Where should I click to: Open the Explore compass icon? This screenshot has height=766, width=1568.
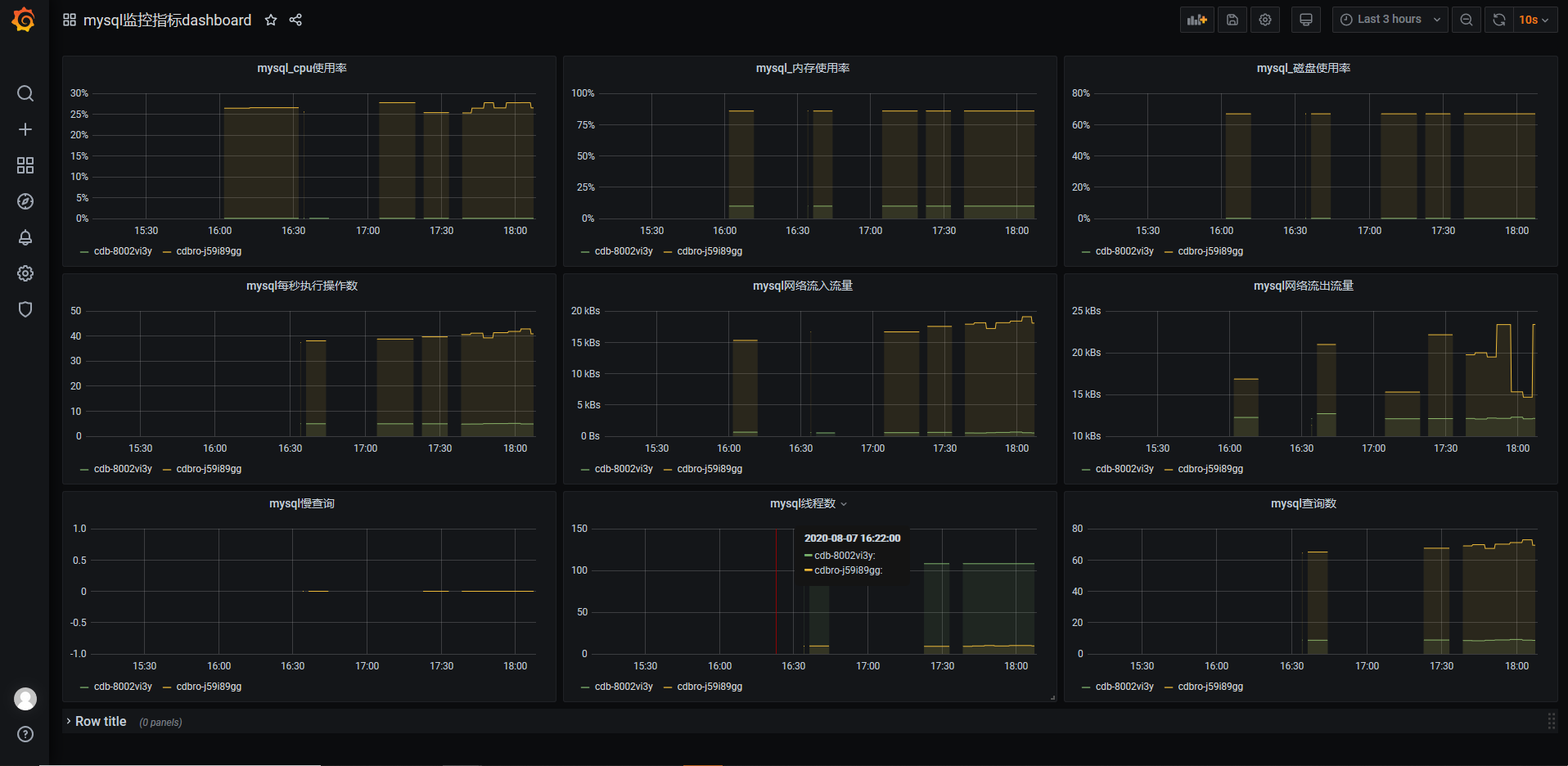[x=25, y=201]
